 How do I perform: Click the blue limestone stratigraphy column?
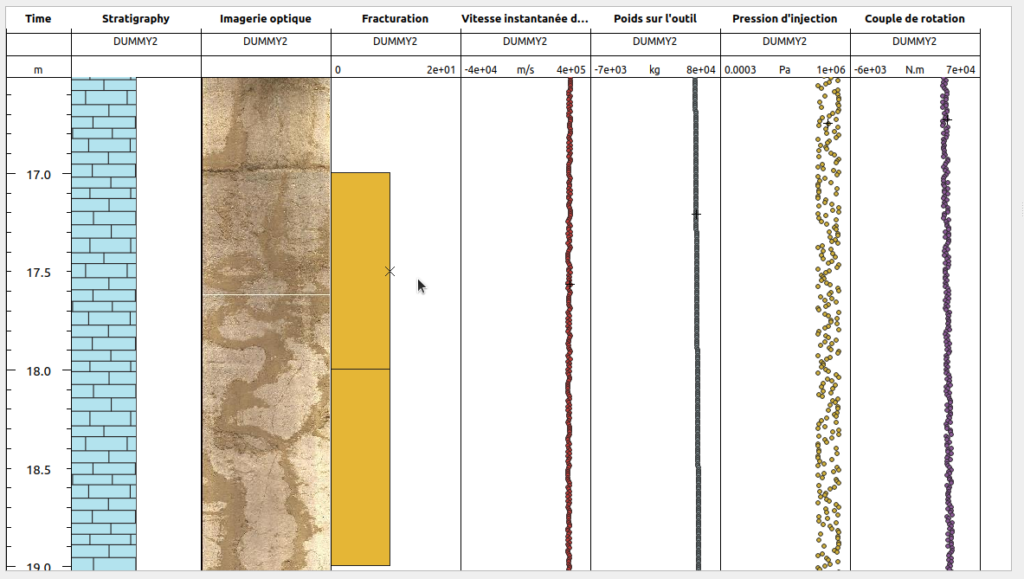104,324
